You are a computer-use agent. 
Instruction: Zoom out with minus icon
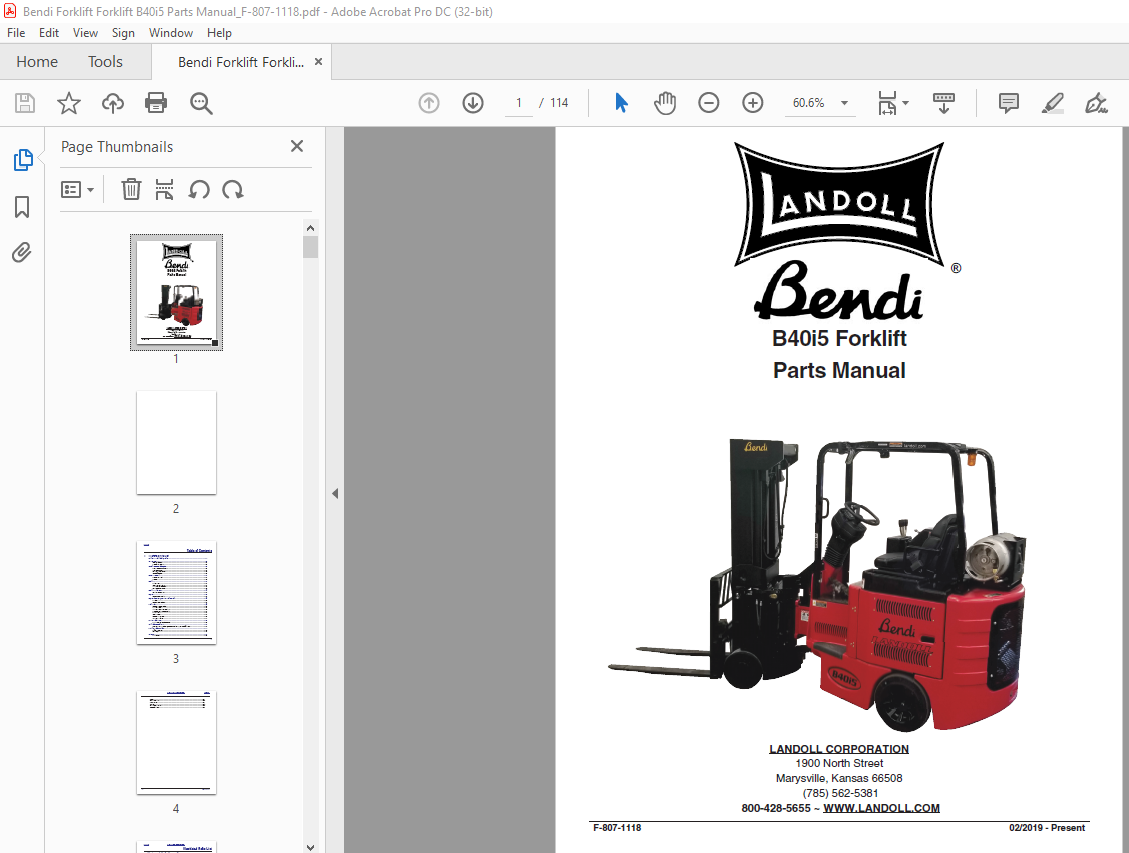coord(709,103)
